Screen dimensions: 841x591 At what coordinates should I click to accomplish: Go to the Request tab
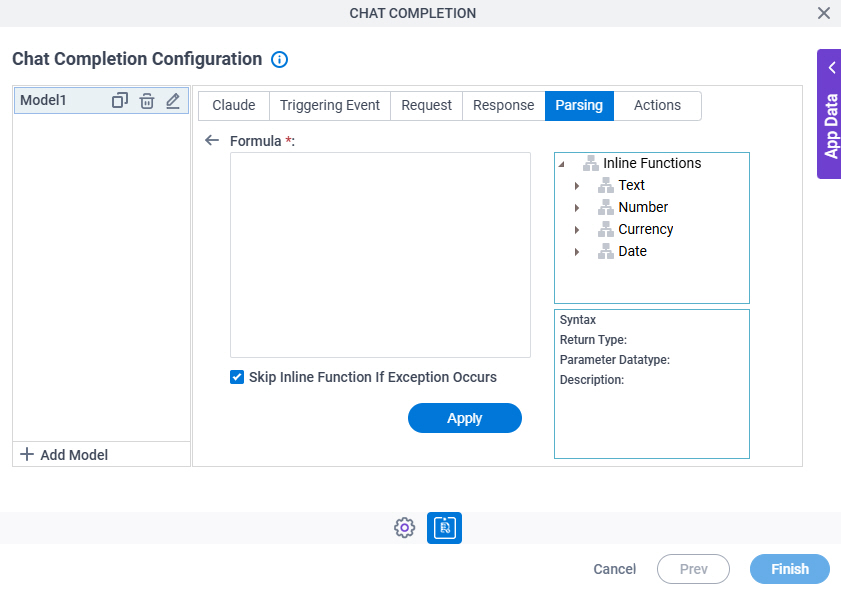point(426,106)
